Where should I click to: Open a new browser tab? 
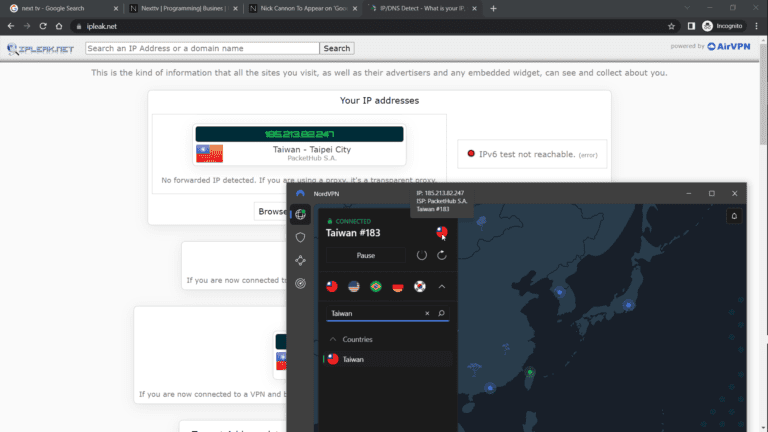pyautogui.click(x=493, y=8)
